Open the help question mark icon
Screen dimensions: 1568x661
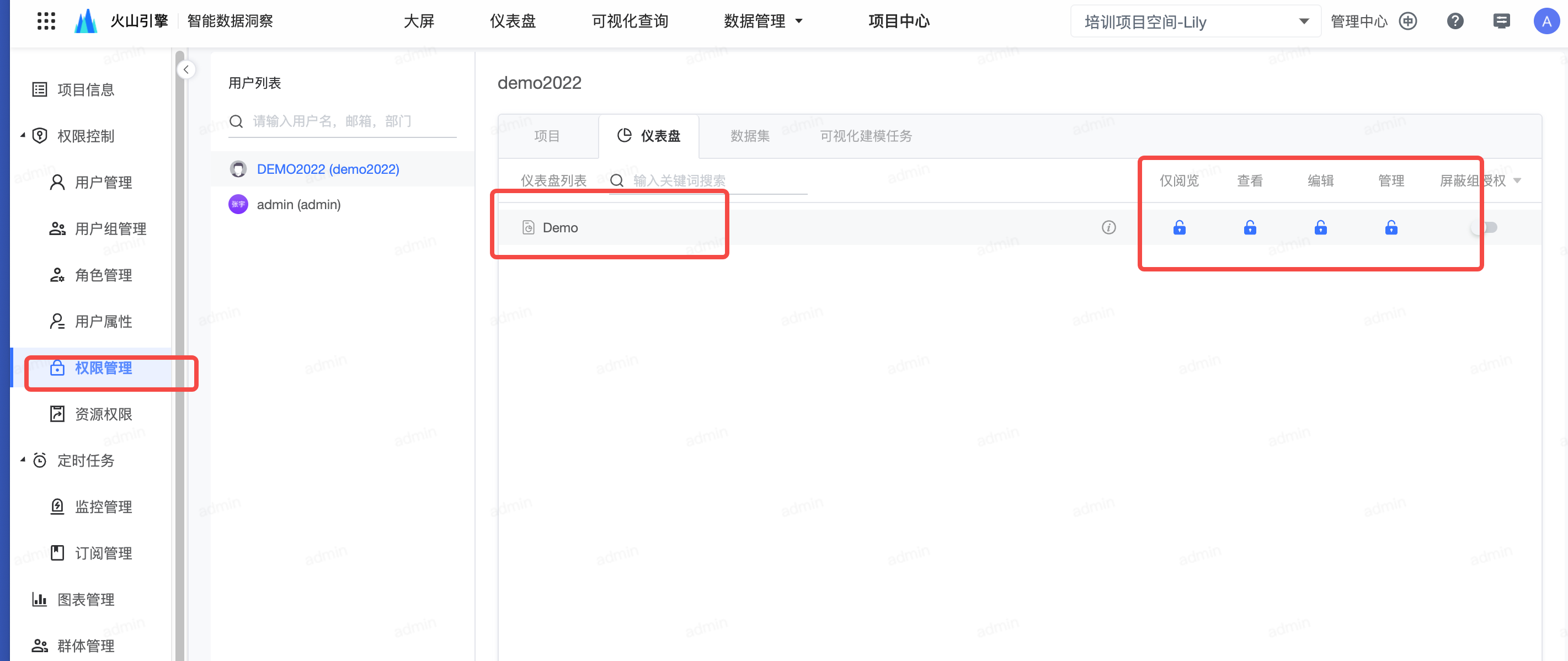coord(1455,22)
